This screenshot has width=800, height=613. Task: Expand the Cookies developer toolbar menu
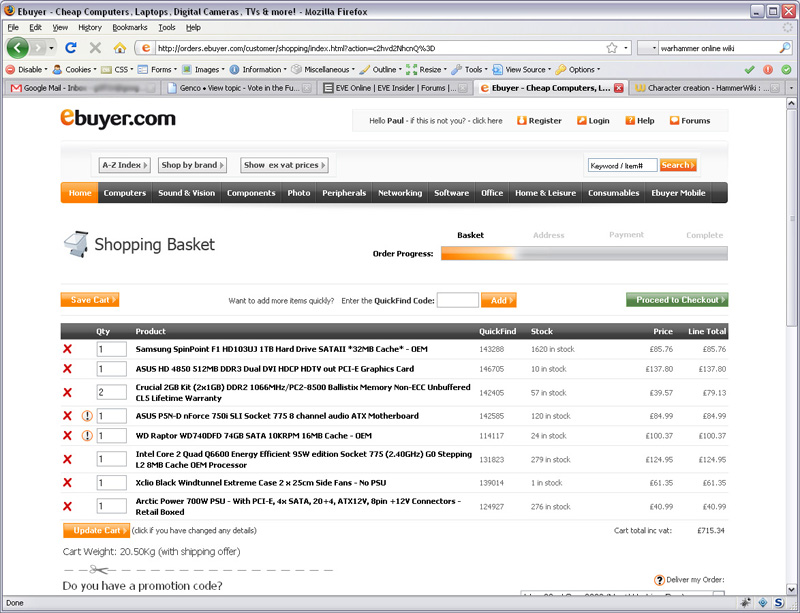click(74, 69)
